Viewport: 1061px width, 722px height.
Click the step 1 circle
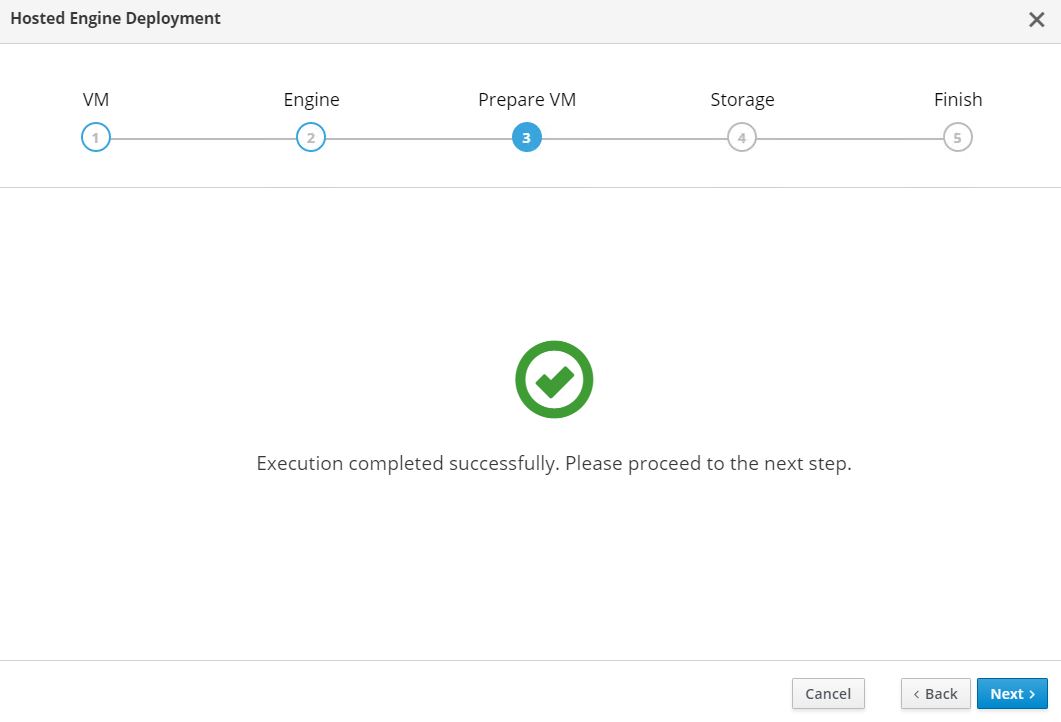(x=96, y=138)
